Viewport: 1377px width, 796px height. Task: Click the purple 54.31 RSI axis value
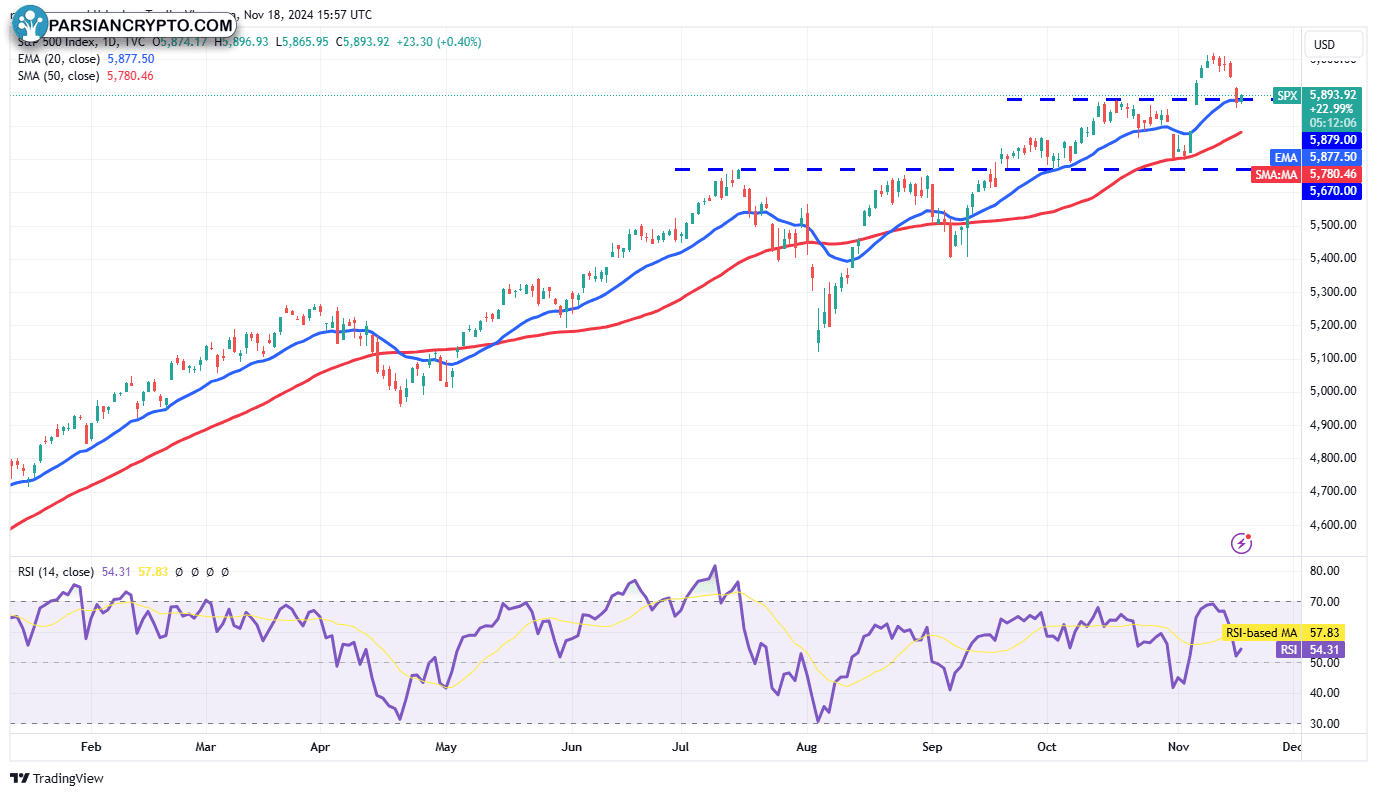tap(1323, 650)
